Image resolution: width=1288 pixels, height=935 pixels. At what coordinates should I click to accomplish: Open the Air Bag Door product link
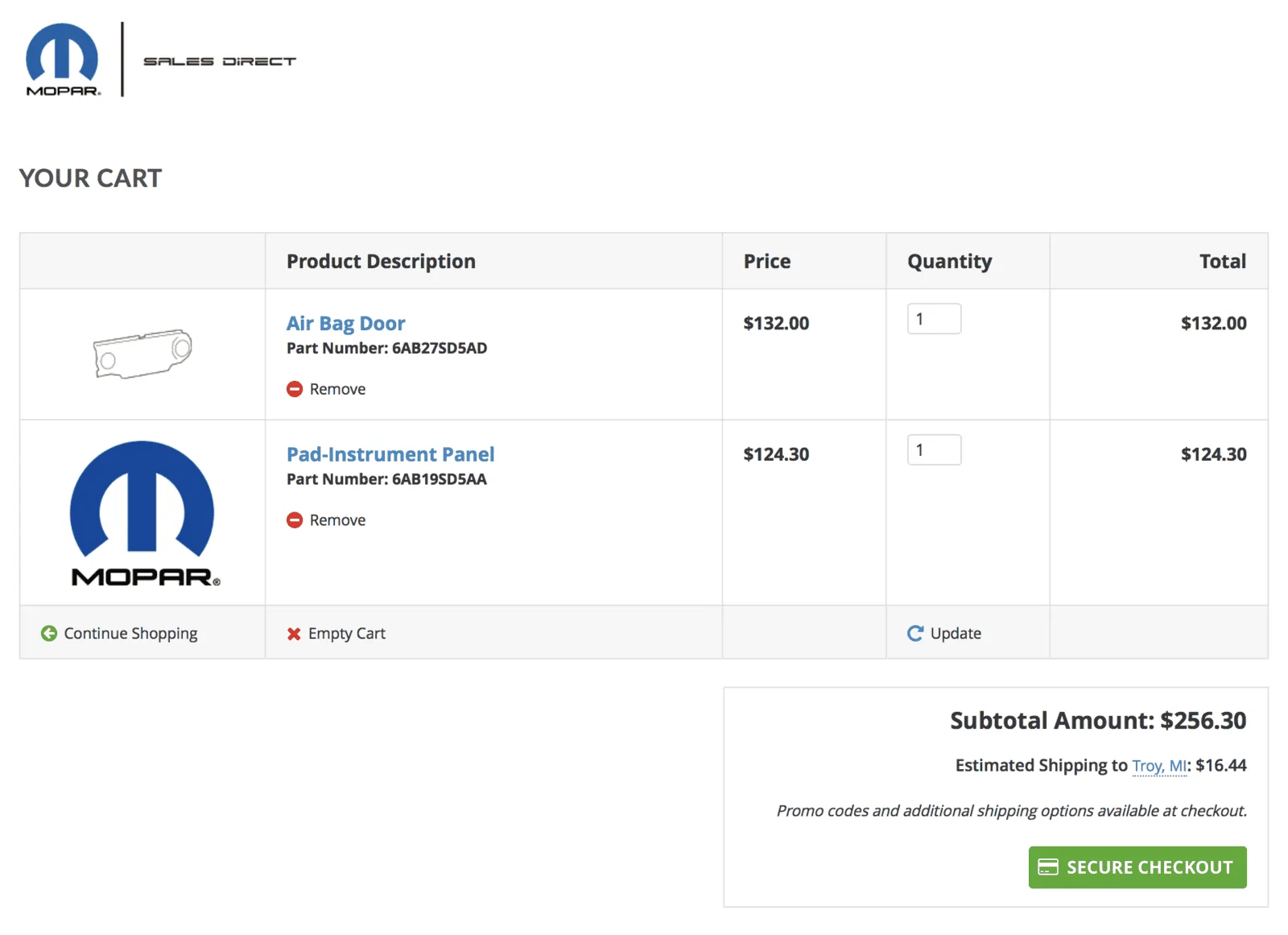point(346,323)
